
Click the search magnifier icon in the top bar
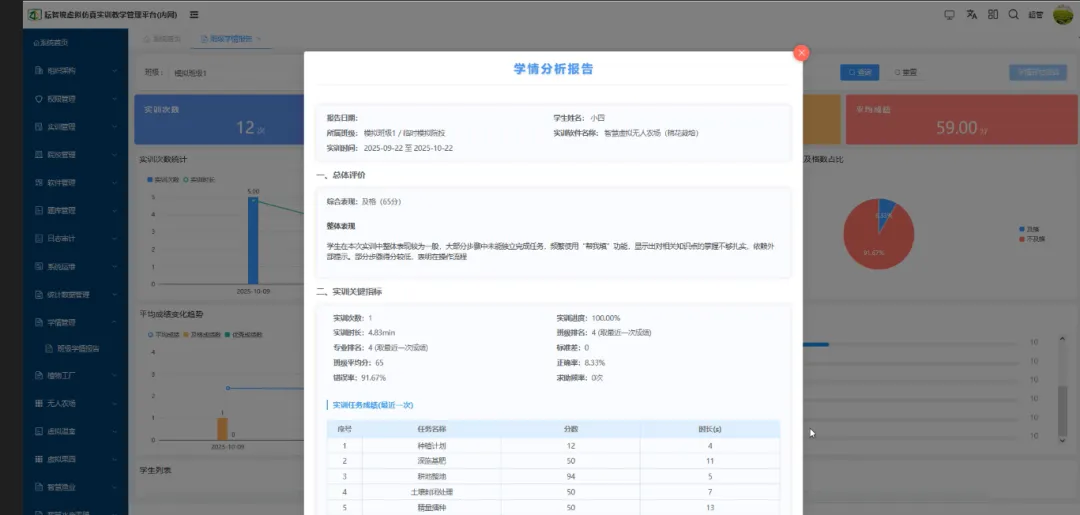pyautogui.click(x=1013, y=14)
